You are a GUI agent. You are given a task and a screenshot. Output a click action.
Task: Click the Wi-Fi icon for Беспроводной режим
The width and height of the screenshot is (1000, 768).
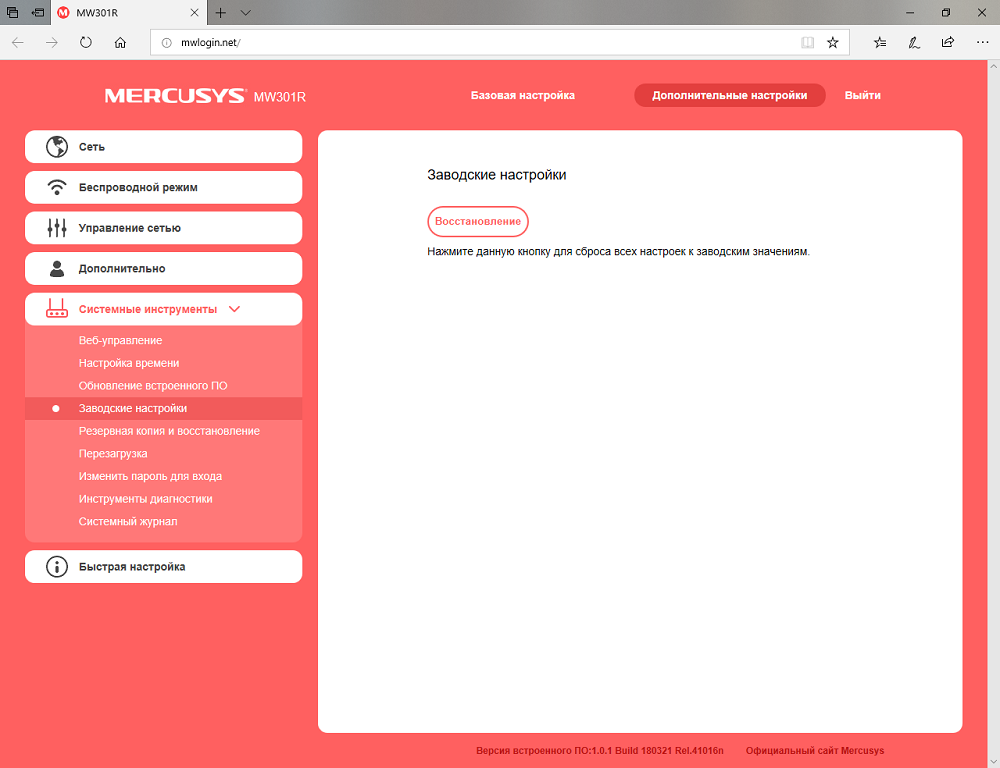point(57,188)
